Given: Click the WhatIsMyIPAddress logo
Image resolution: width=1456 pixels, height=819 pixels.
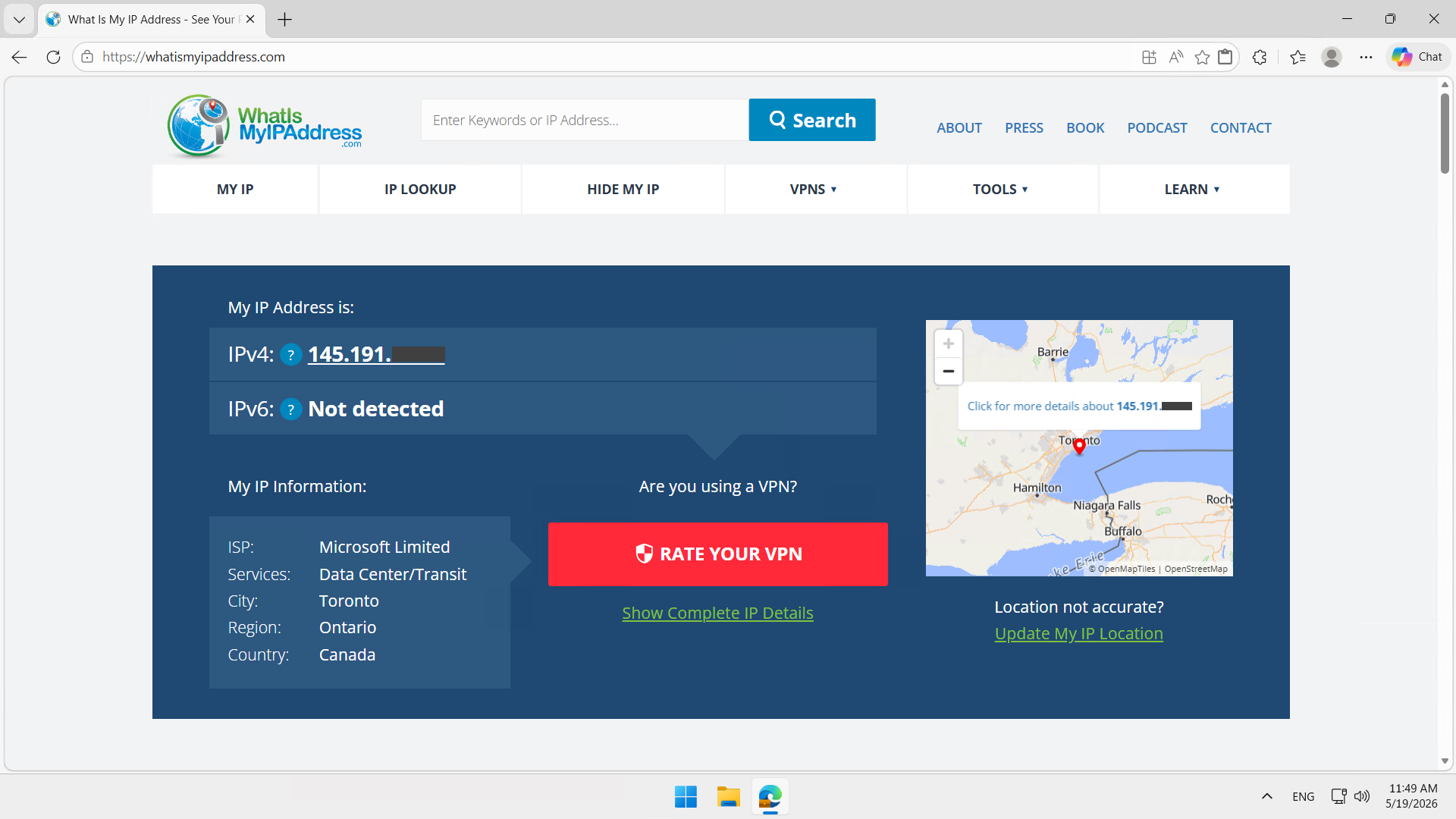Looking at the screenshot, I should coord(264,126).
